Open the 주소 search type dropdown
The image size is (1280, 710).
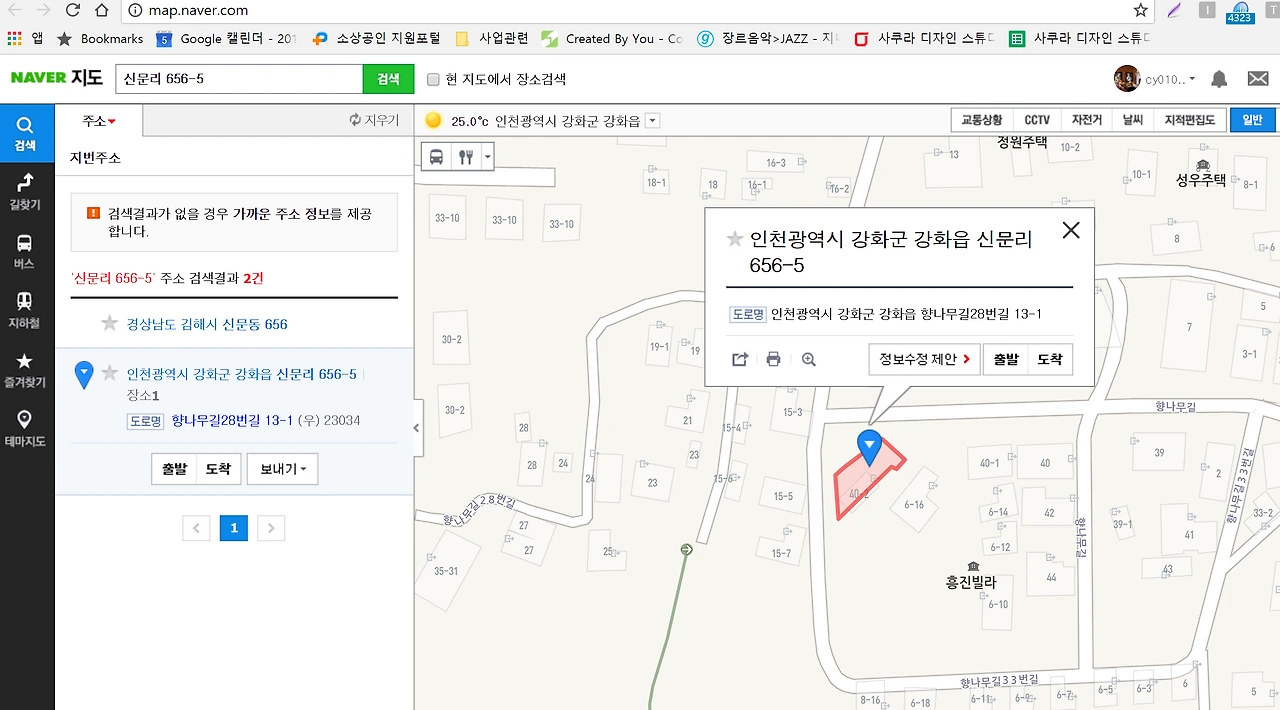coord(97,120)
